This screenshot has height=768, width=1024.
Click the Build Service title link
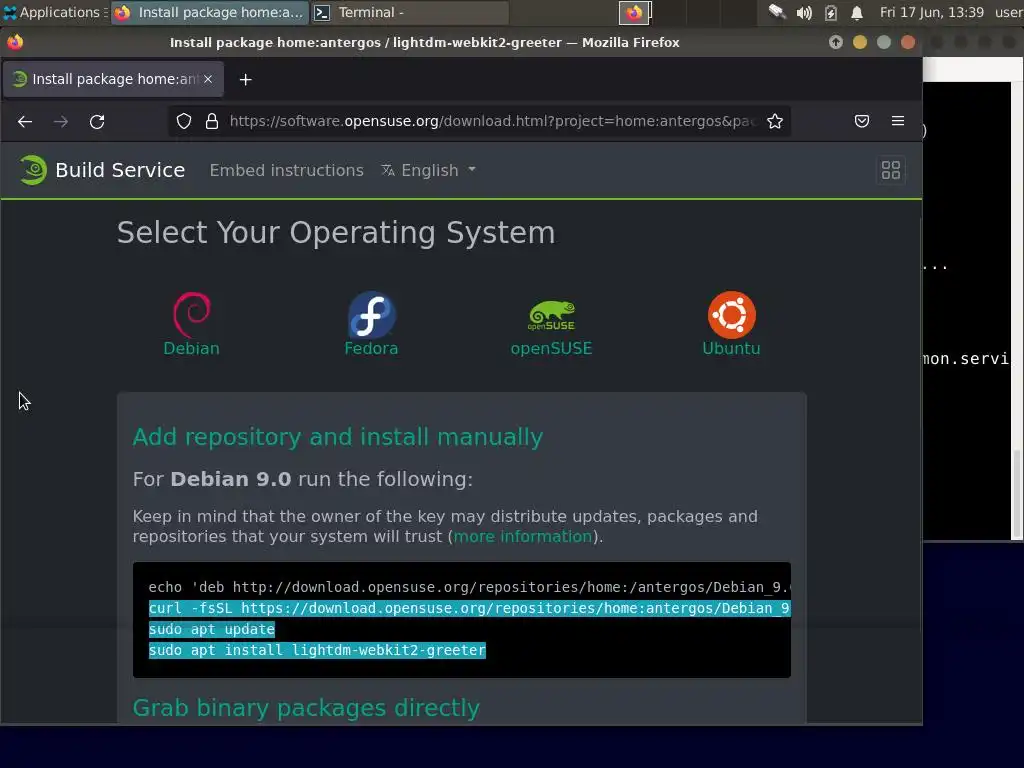click(x=120, y=170)
